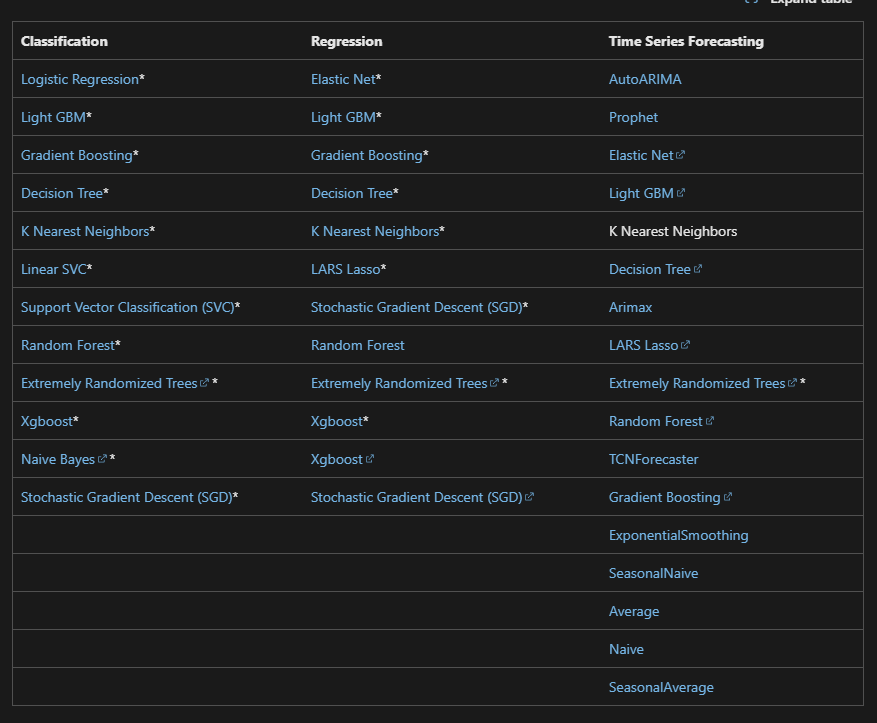Image resolution: width=877 pixels, height=723 pixels.
Task: Click Light GBM in the Classification column
Action: tap(54, 117)
